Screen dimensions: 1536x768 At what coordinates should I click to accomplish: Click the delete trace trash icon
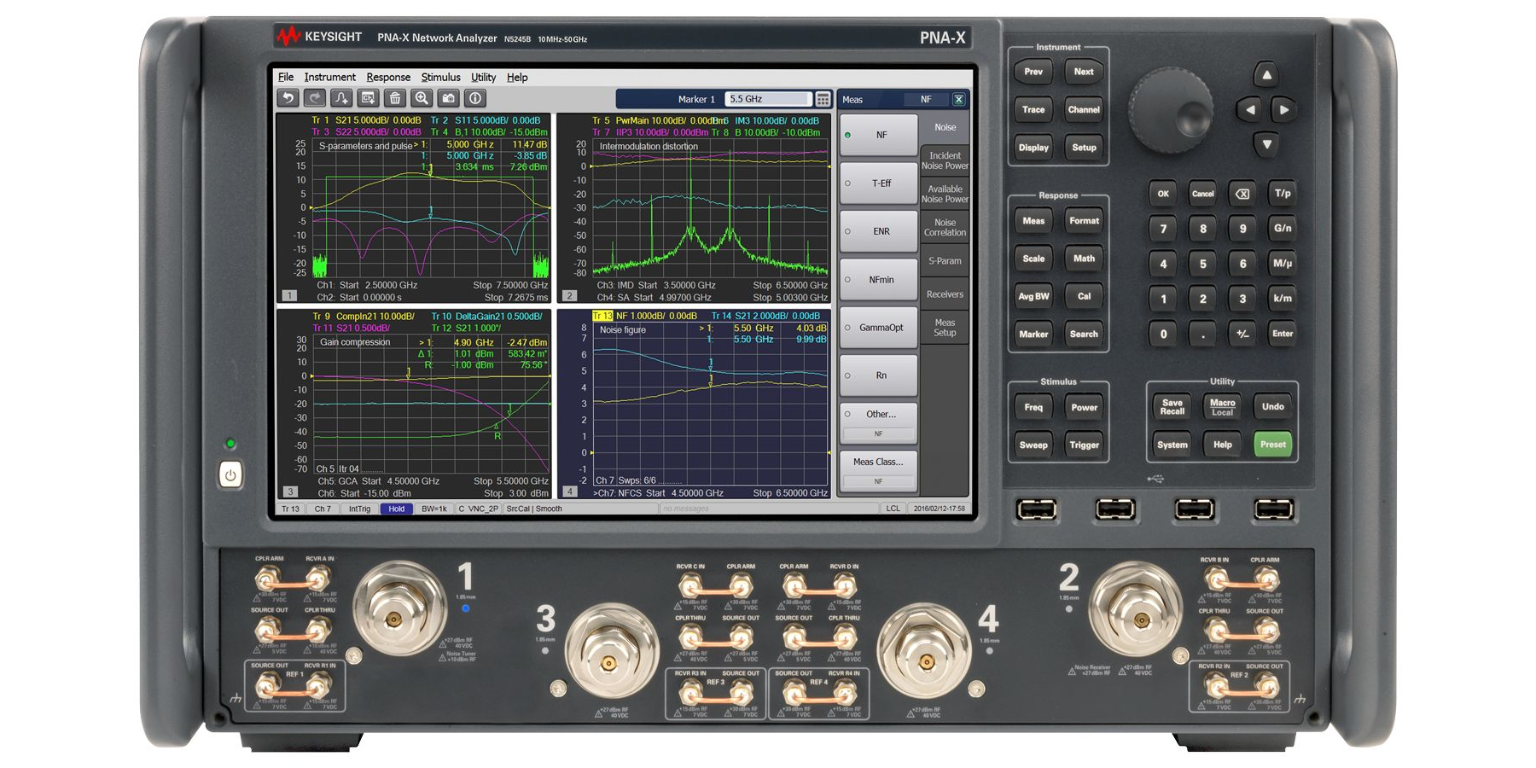[395, 98]
